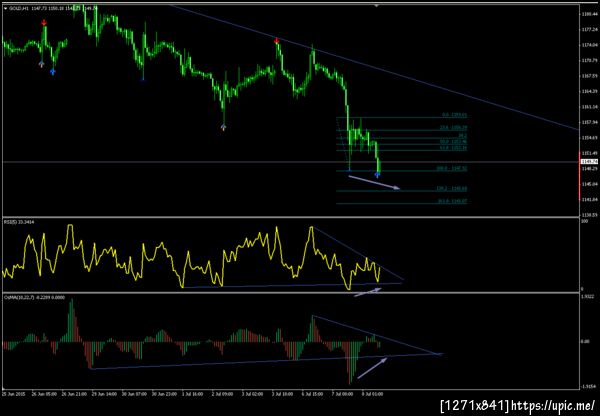
Task: Click the OsMA scale value 1.9322
Action: [588, 297]
